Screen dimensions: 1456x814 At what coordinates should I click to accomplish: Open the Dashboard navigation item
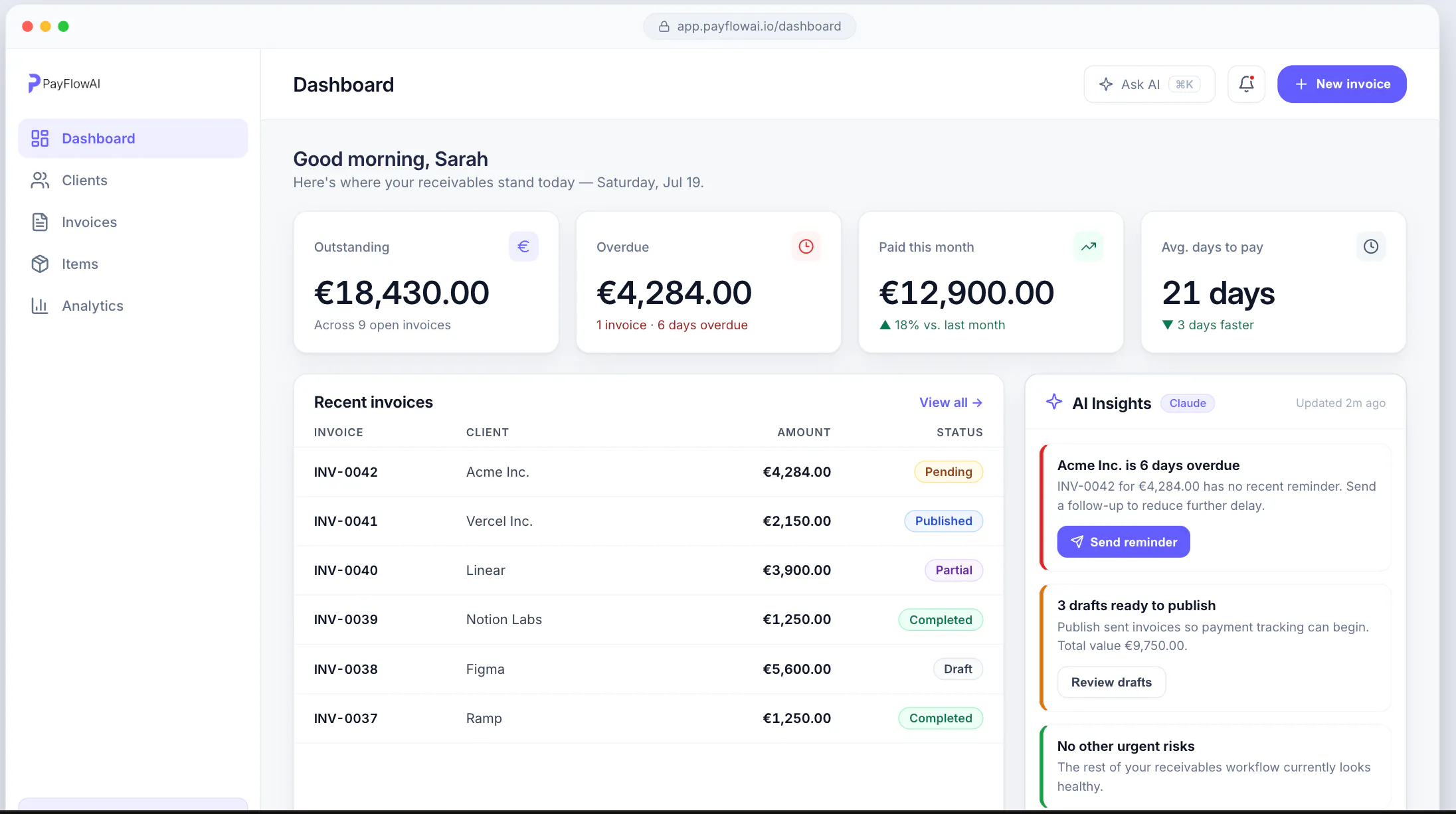tap(133, 138)
